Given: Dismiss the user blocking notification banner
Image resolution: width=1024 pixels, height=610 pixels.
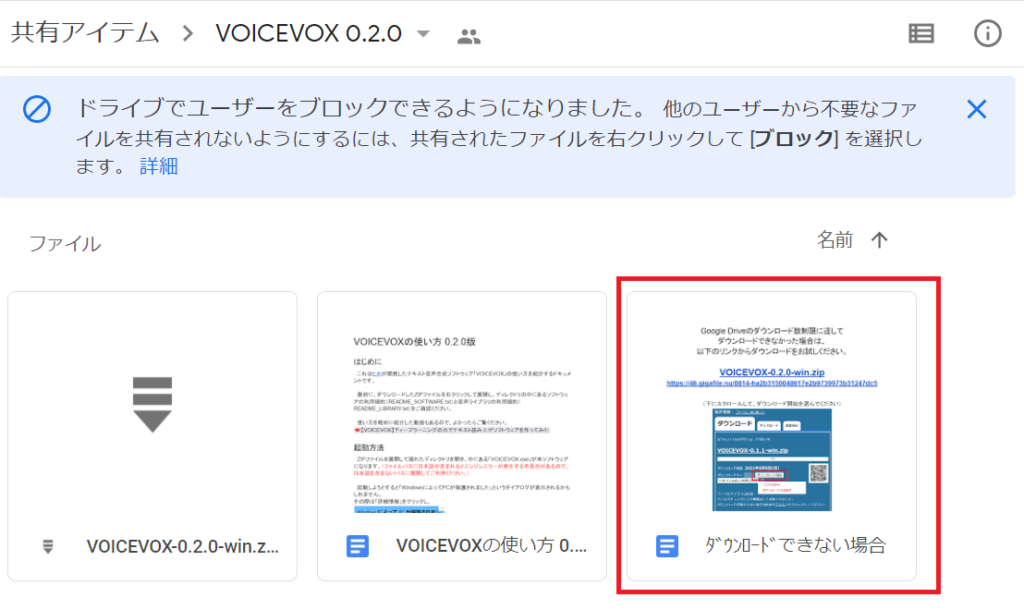Looking at the screenshot, I should pos(976,110).
